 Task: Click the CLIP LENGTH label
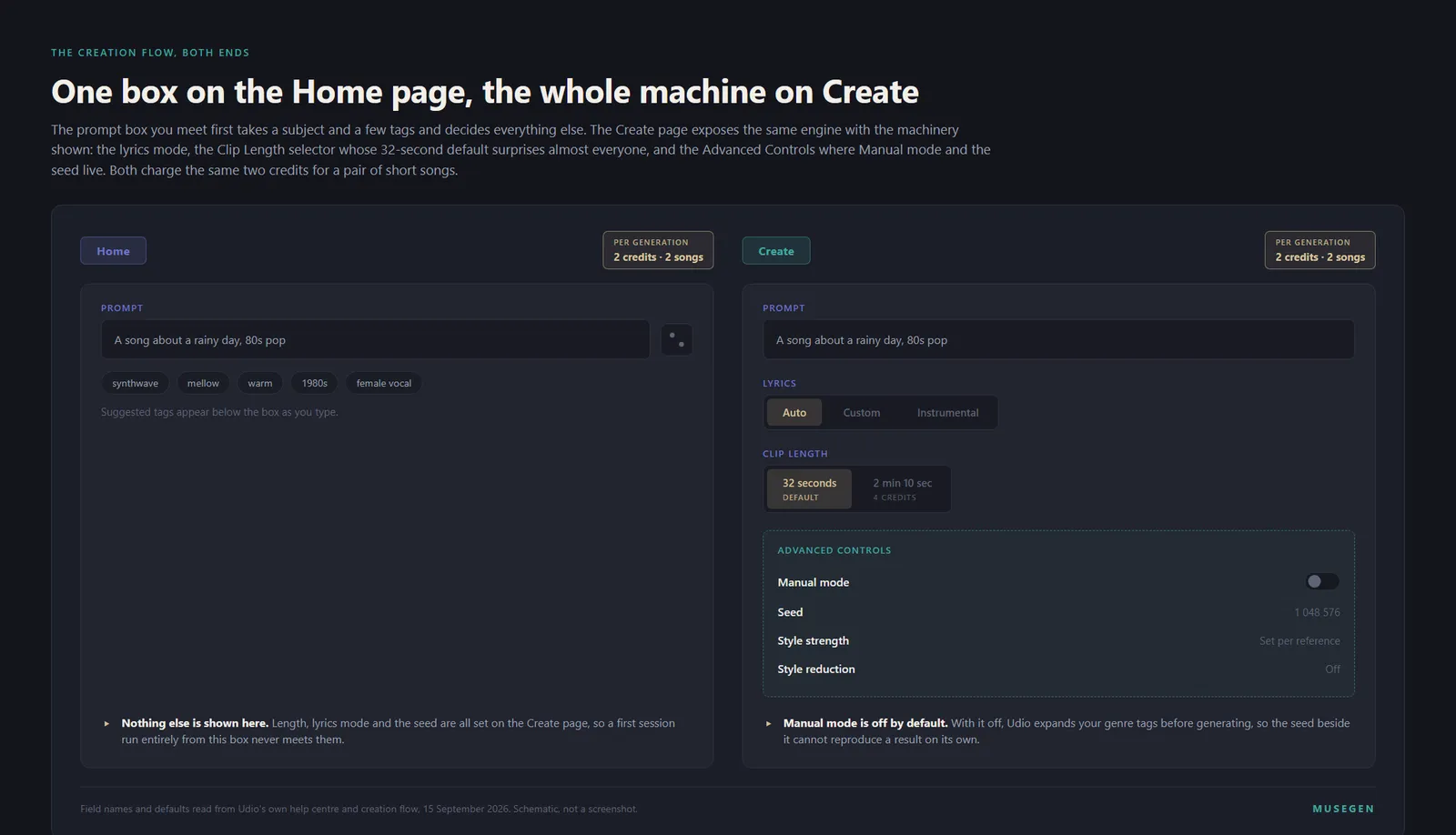click(795, 454)
